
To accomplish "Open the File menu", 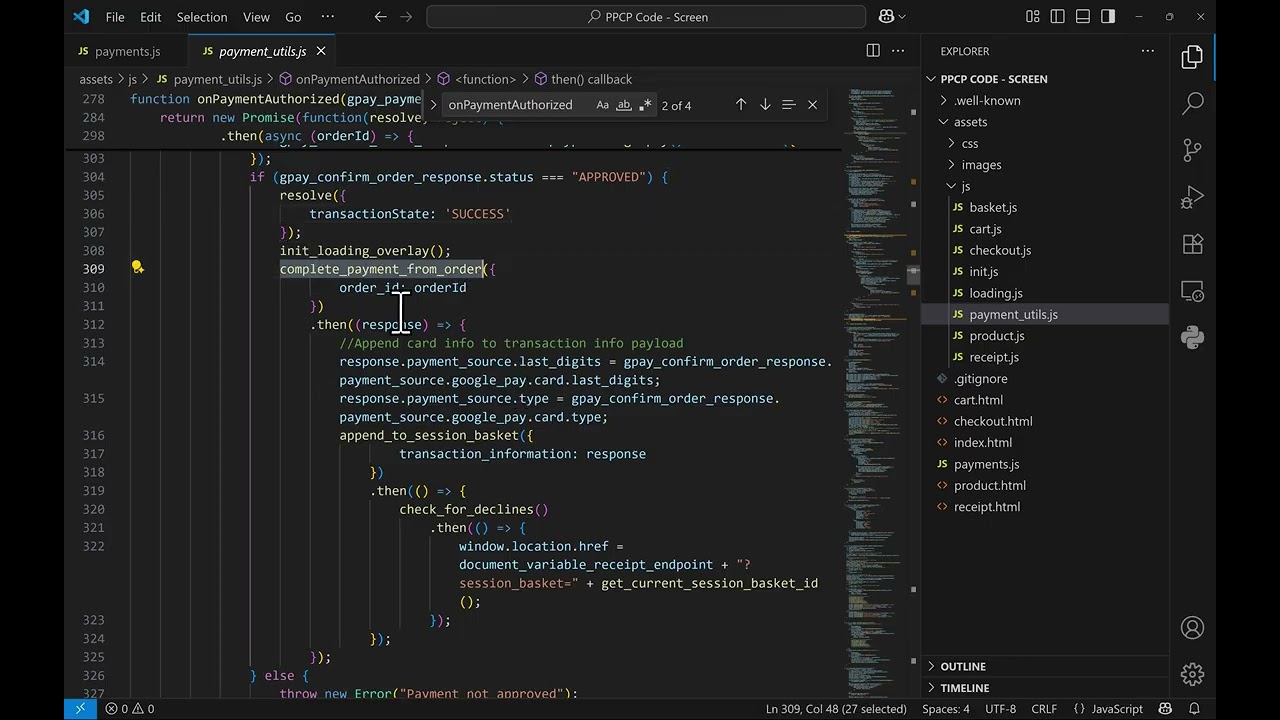I will (115, 17).
